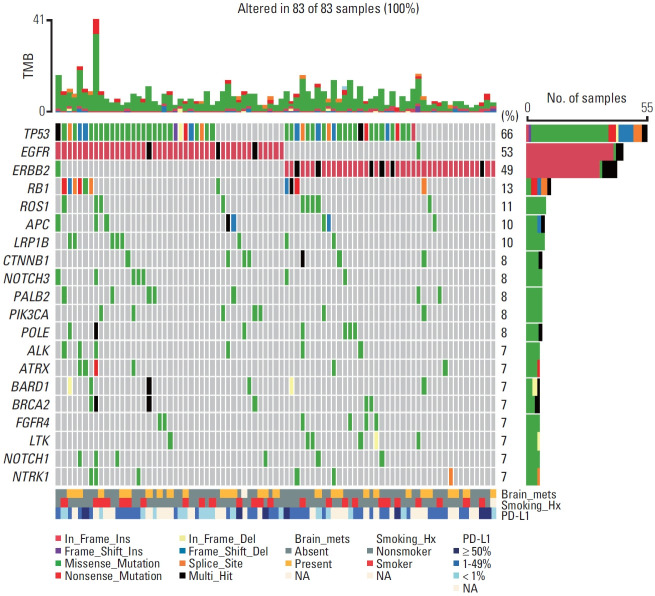Select the NTRK1 gene row label
This screenshot has width=655, height=596.
click(x=31, y=476)
